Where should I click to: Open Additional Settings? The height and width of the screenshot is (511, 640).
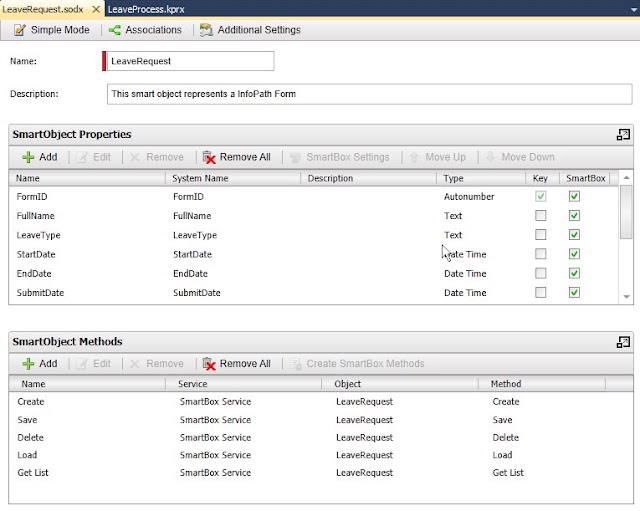tap(250, 30)
